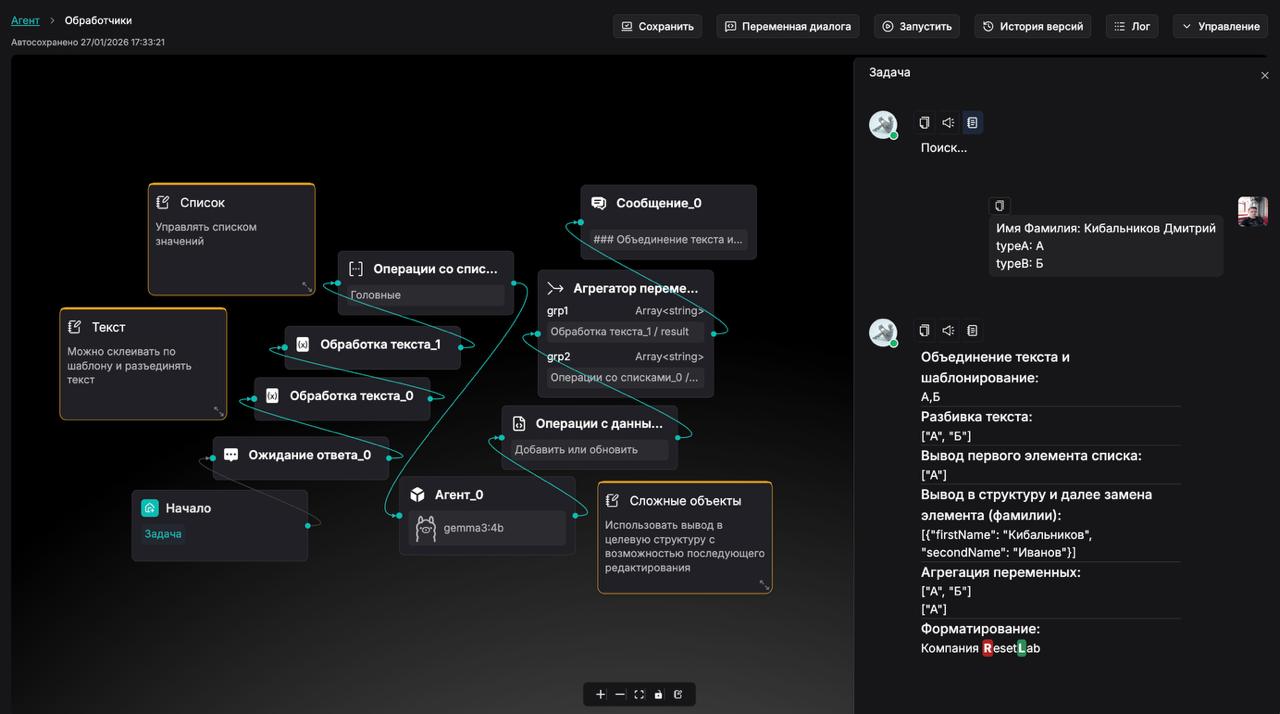Close the Задача side panel
Screen dimensions: 1280x714
[1264, 75]
